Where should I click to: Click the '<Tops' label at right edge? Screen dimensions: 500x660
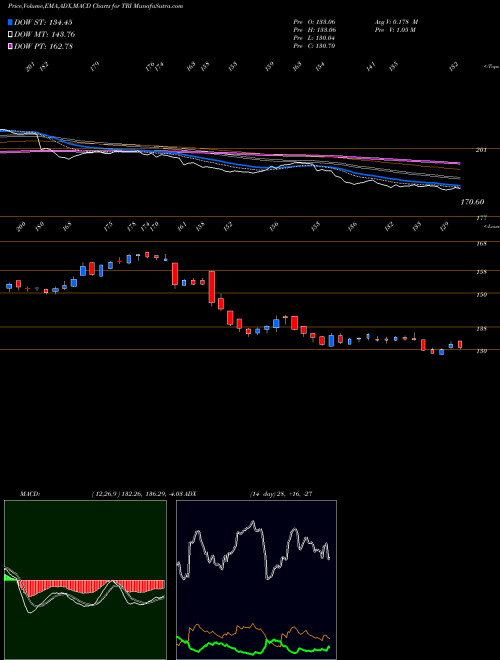(491, 67)
